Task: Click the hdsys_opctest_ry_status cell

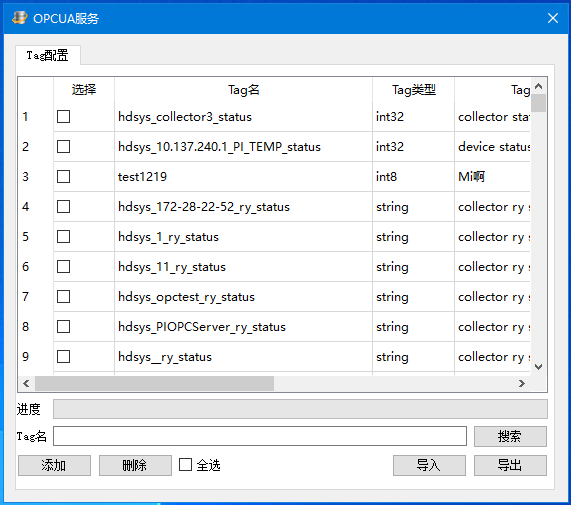Action: tap(243, 297)
